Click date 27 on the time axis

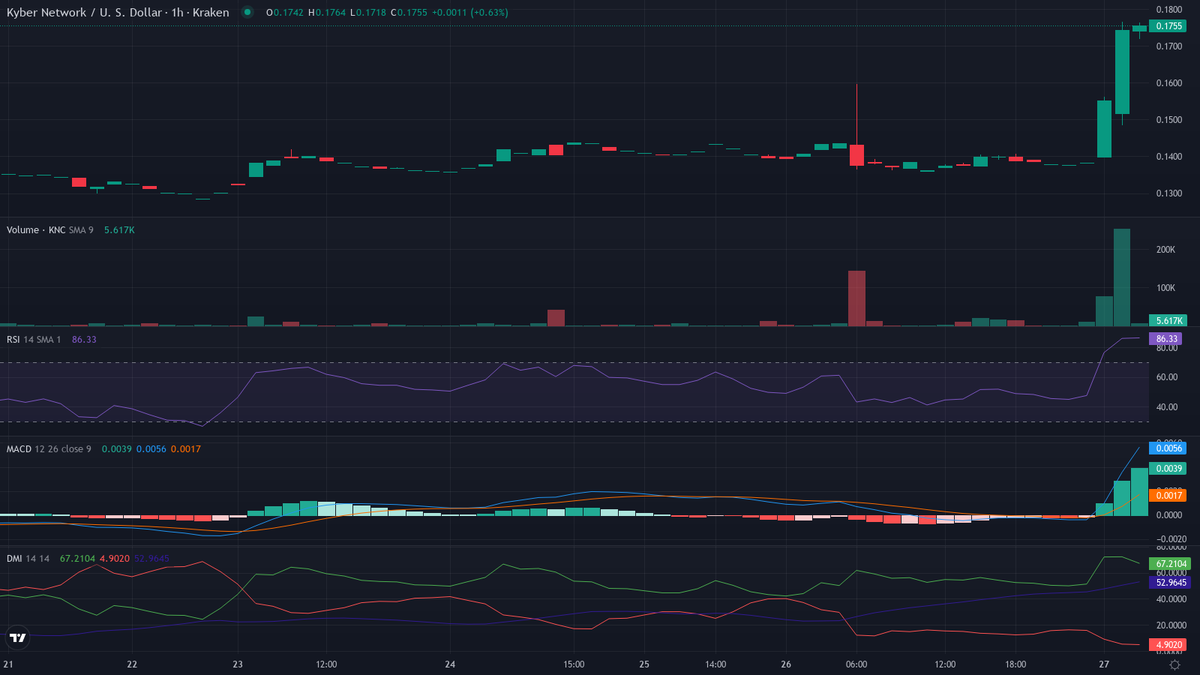click(x=1103, y=664)
